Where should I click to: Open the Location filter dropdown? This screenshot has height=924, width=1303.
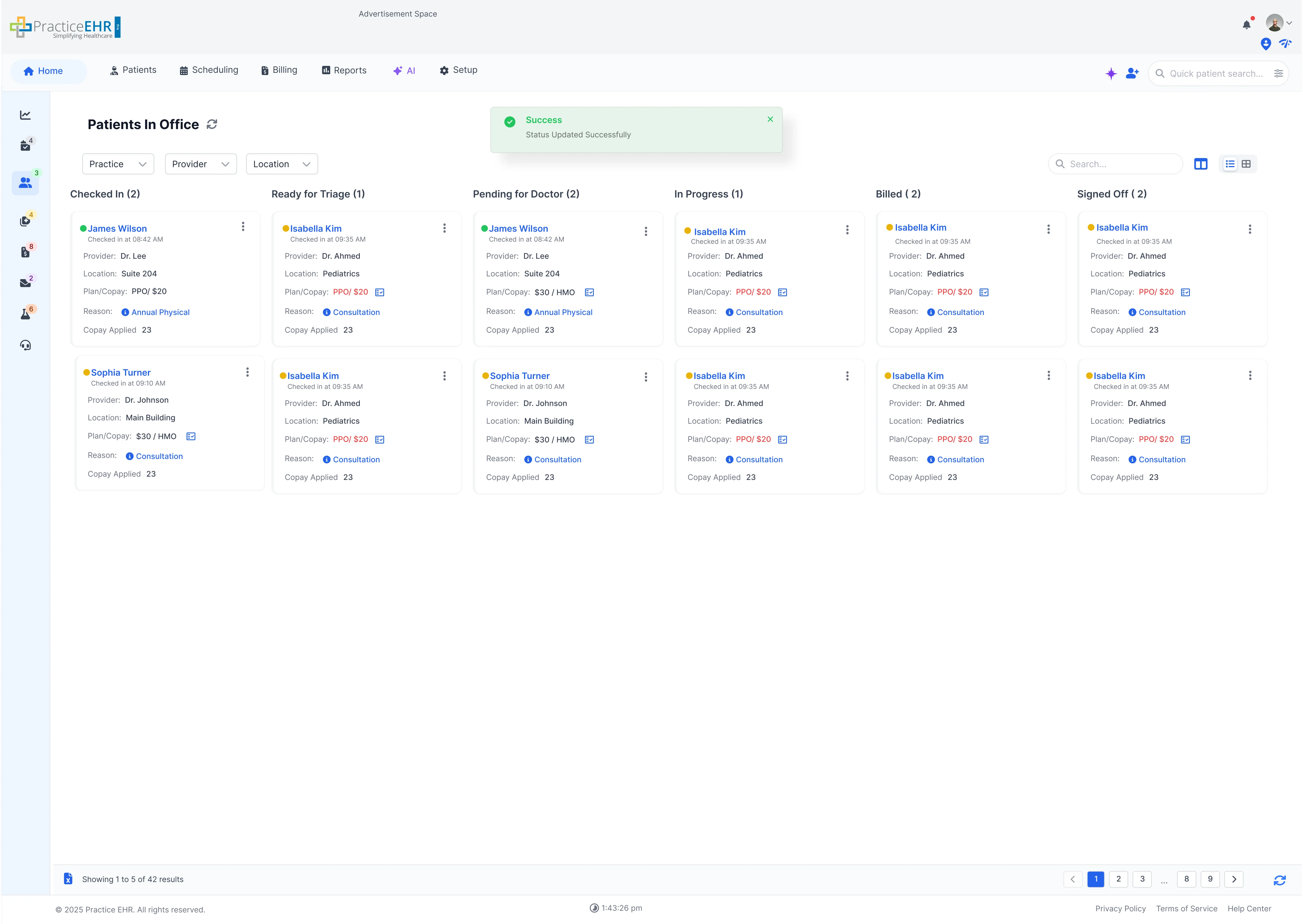[281, 164]
